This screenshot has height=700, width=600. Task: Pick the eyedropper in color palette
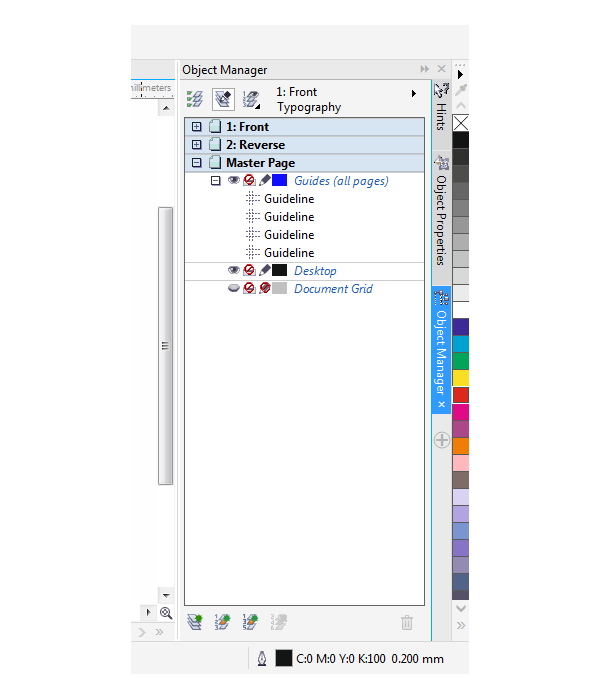[461, 90]
